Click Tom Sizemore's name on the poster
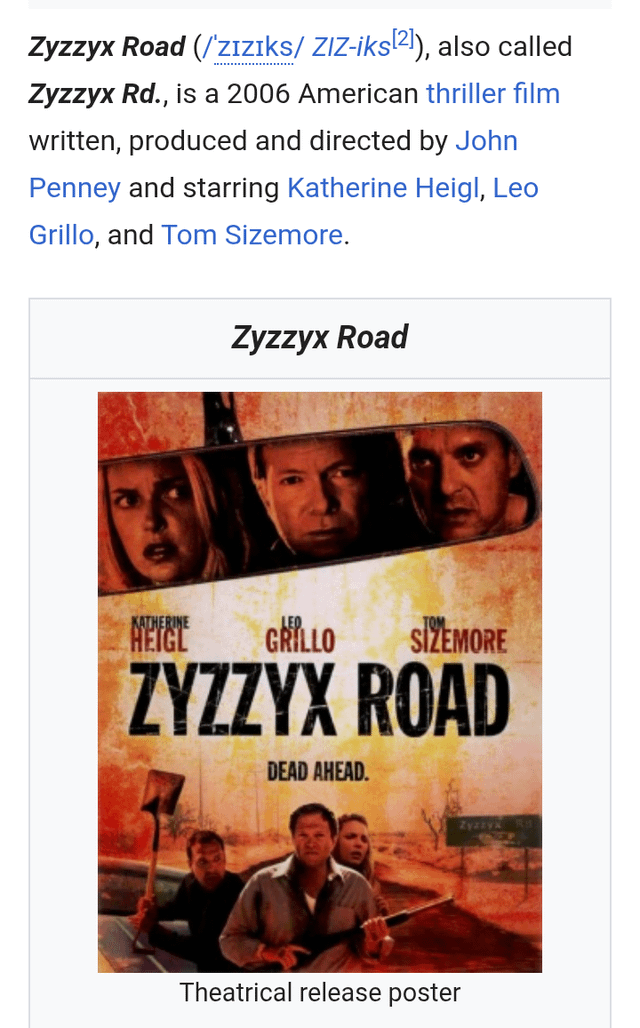 458,635
